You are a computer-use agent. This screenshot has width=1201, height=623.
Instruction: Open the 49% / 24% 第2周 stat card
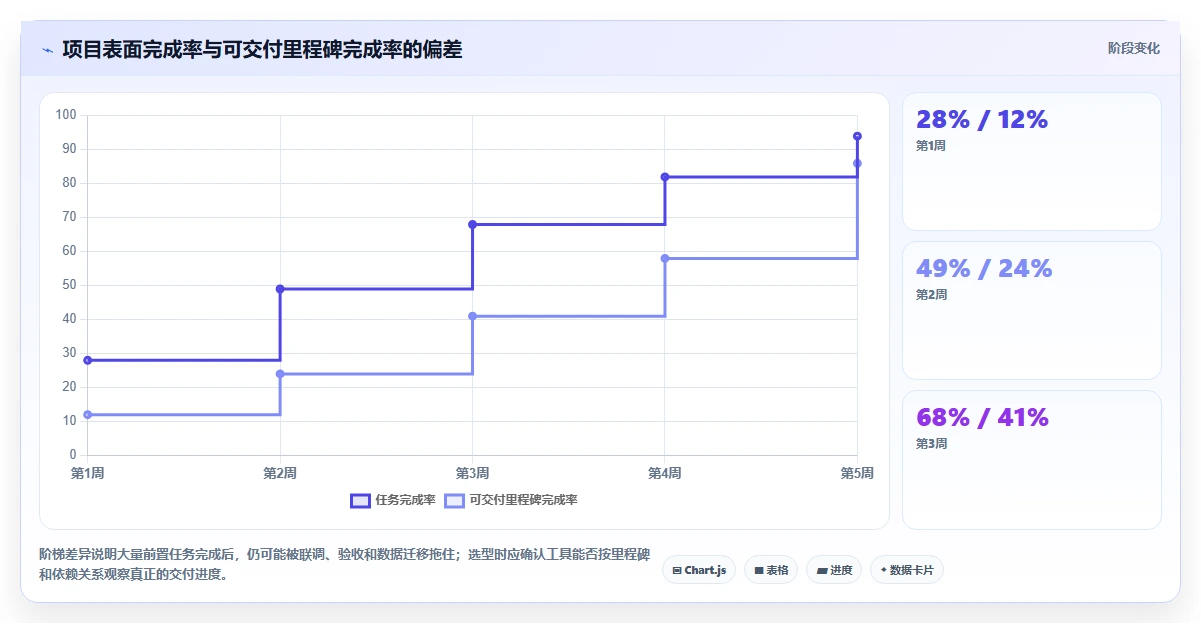pos(1031,311)
